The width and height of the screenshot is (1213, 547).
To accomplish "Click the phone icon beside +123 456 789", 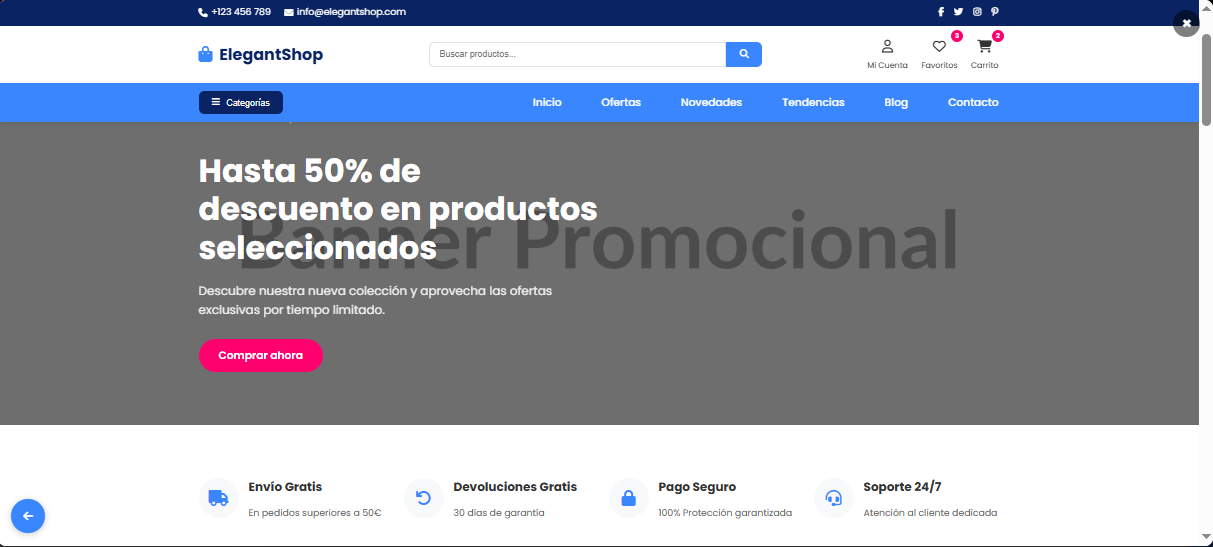I will point(203,12).
